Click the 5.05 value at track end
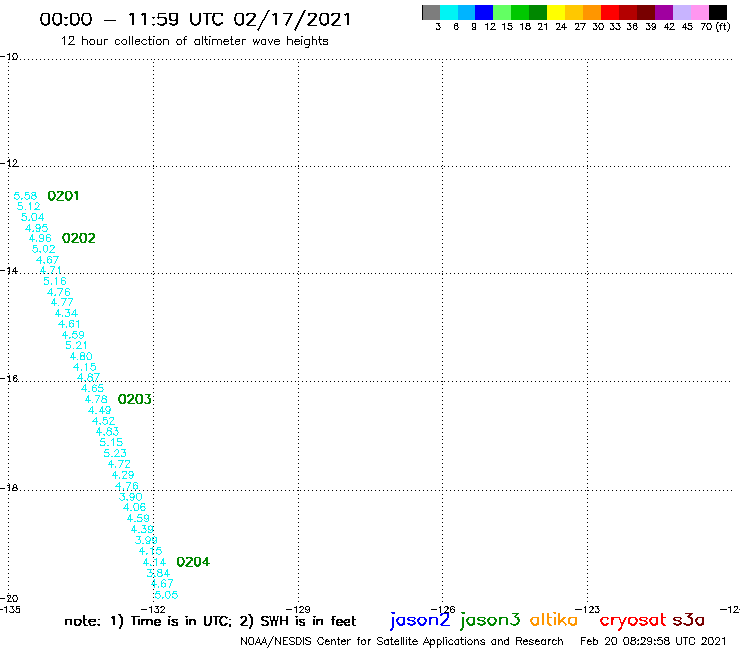This screenshot has height=650, width=740. [x=167, y=595]
